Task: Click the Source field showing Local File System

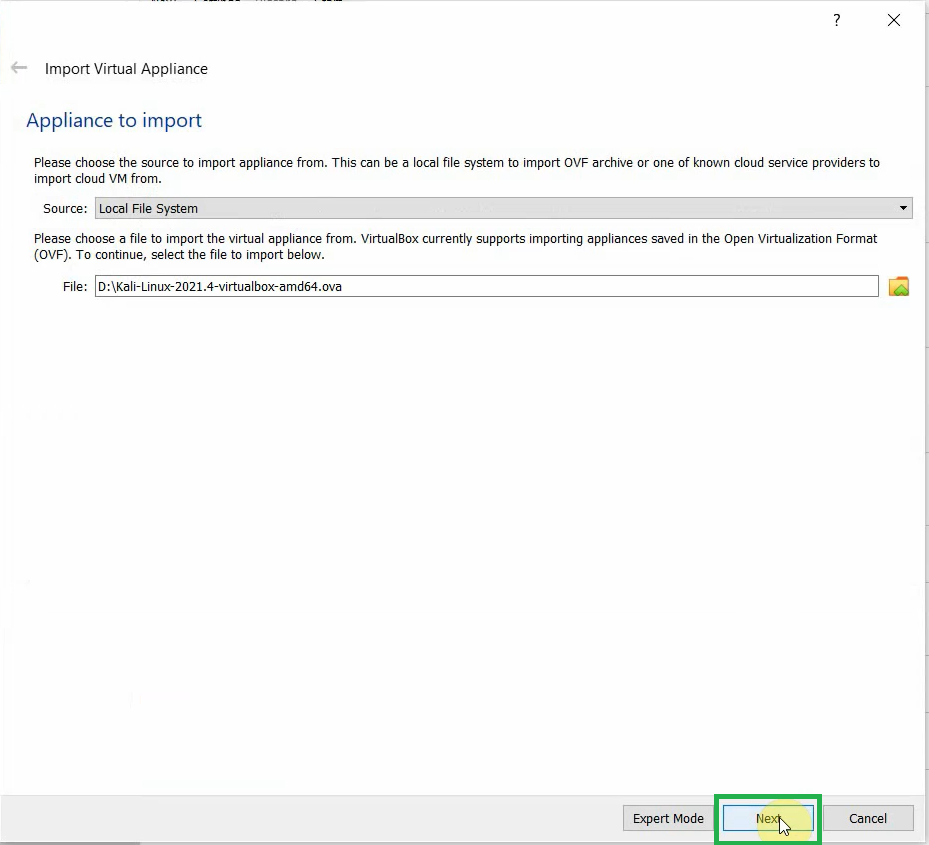Action: 500,208
